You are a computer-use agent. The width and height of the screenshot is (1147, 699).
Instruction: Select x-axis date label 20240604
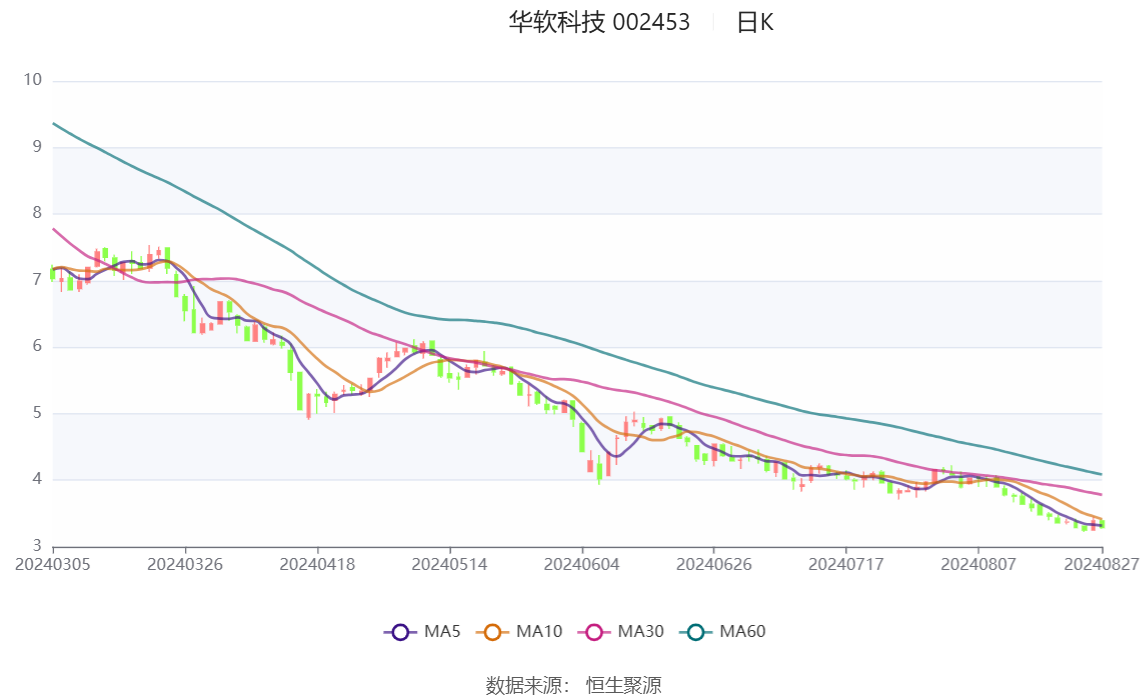click(x=582, y=564)
